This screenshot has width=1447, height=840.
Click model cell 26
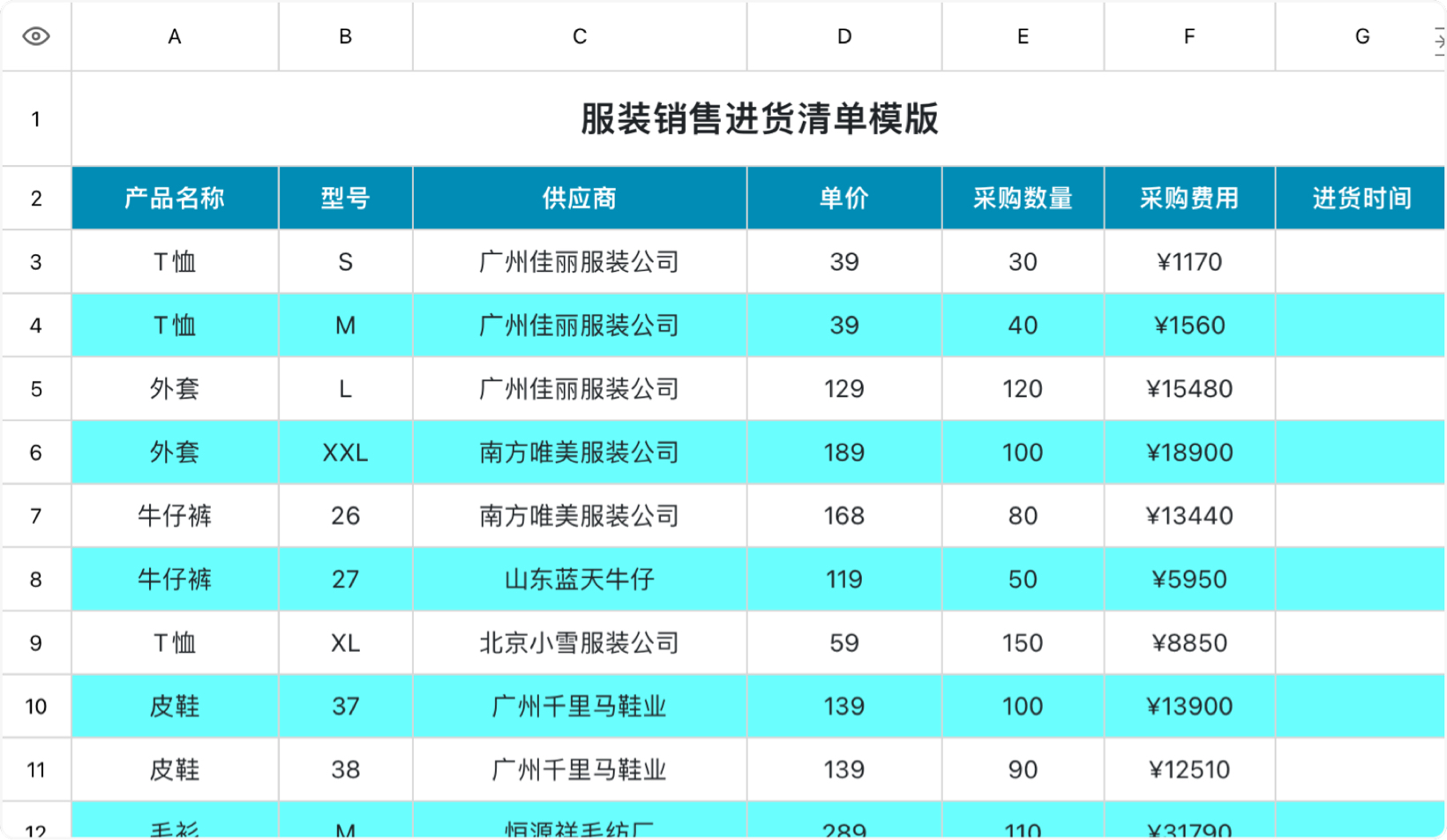pos(346,516)
